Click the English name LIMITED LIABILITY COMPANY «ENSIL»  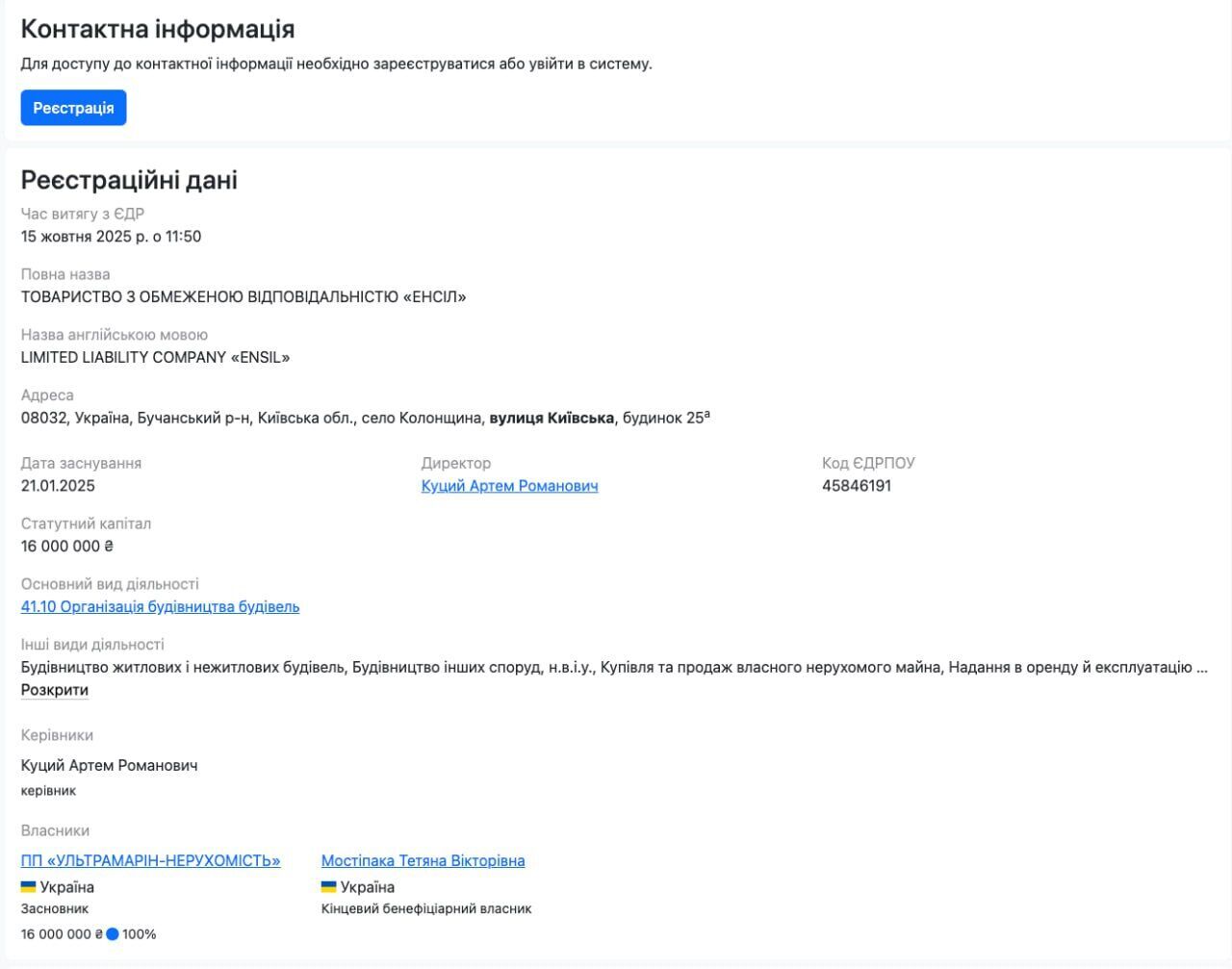[155, 357]
